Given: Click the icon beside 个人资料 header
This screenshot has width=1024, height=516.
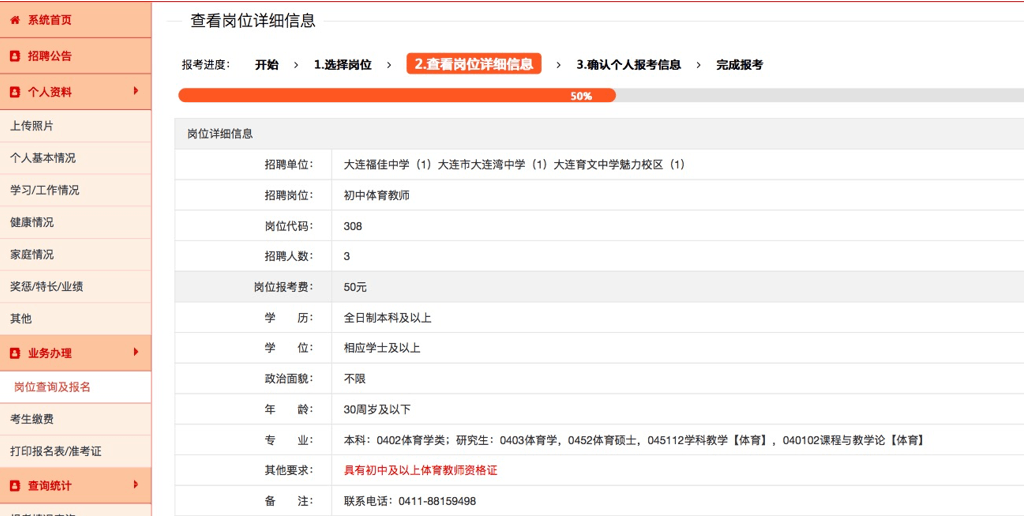Looking at the screenshot, I should 15,92.
